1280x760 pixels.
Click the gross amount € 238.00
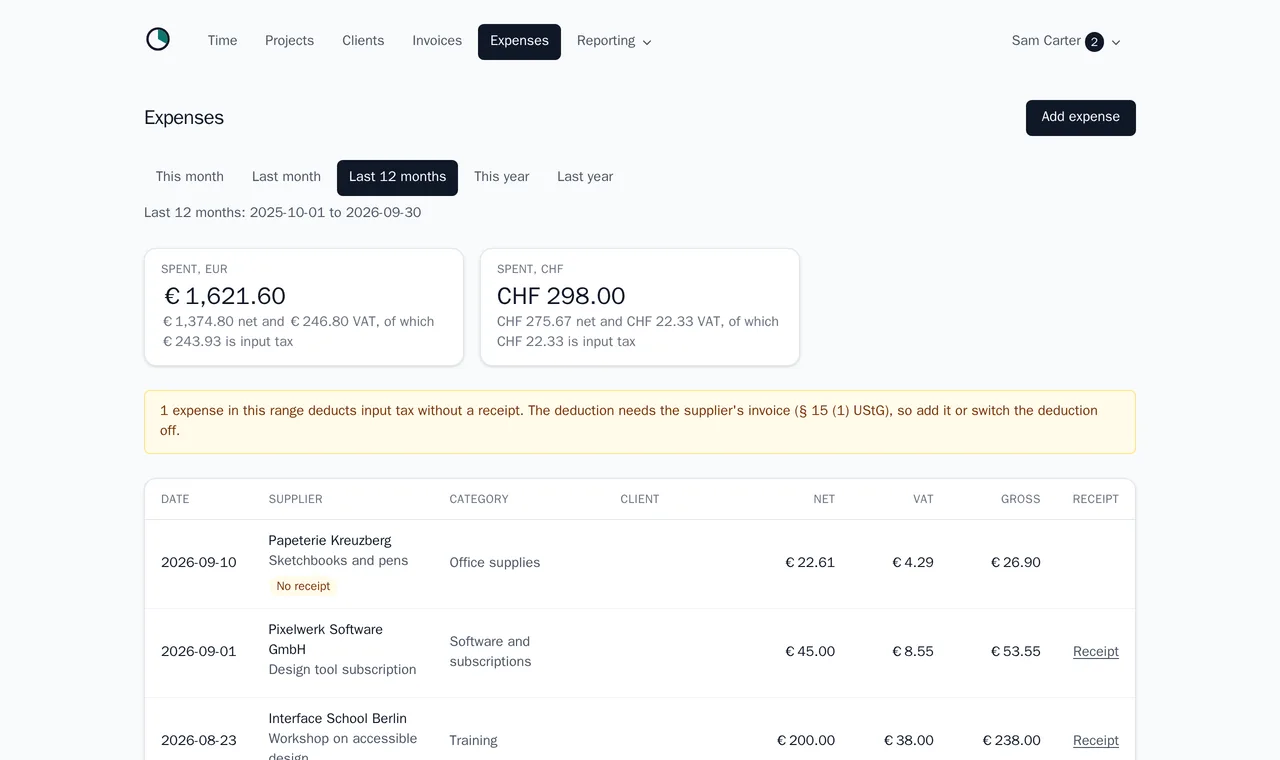click(1011, 741)
